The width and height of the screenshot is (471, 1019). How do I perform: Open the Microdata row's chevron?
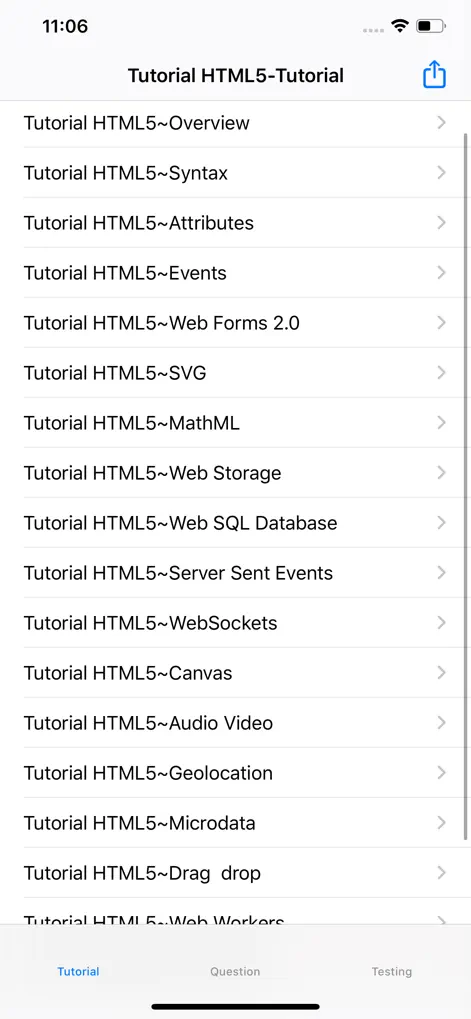[442, 823]
